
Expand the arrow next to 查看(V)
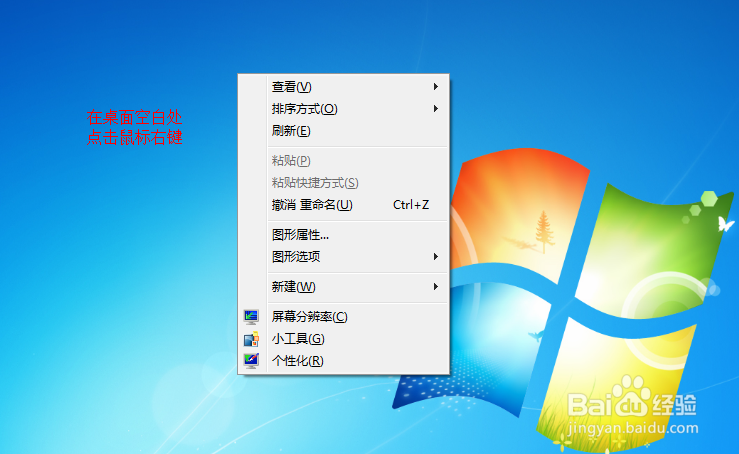(x=436, y=87)
